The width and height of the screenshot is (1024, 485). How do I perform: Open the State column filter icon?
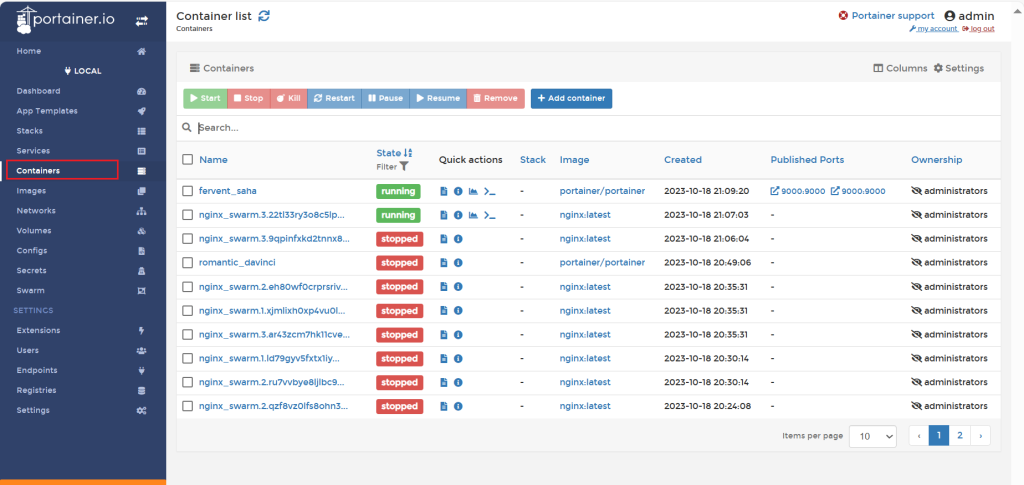point(404,167)
